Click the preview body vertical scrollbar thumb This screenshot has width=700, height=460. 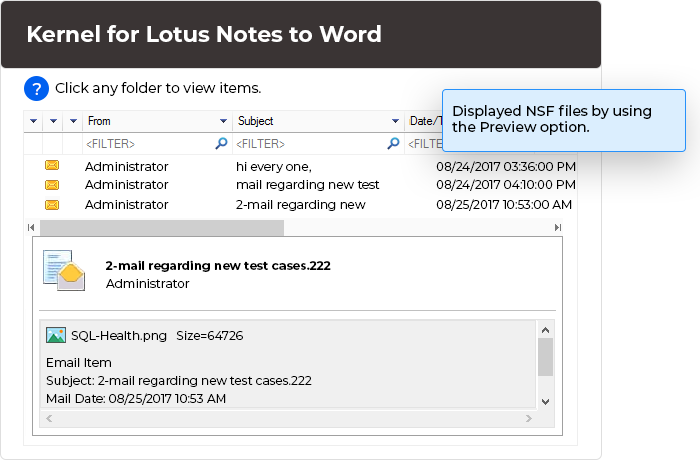coord(545,357)
